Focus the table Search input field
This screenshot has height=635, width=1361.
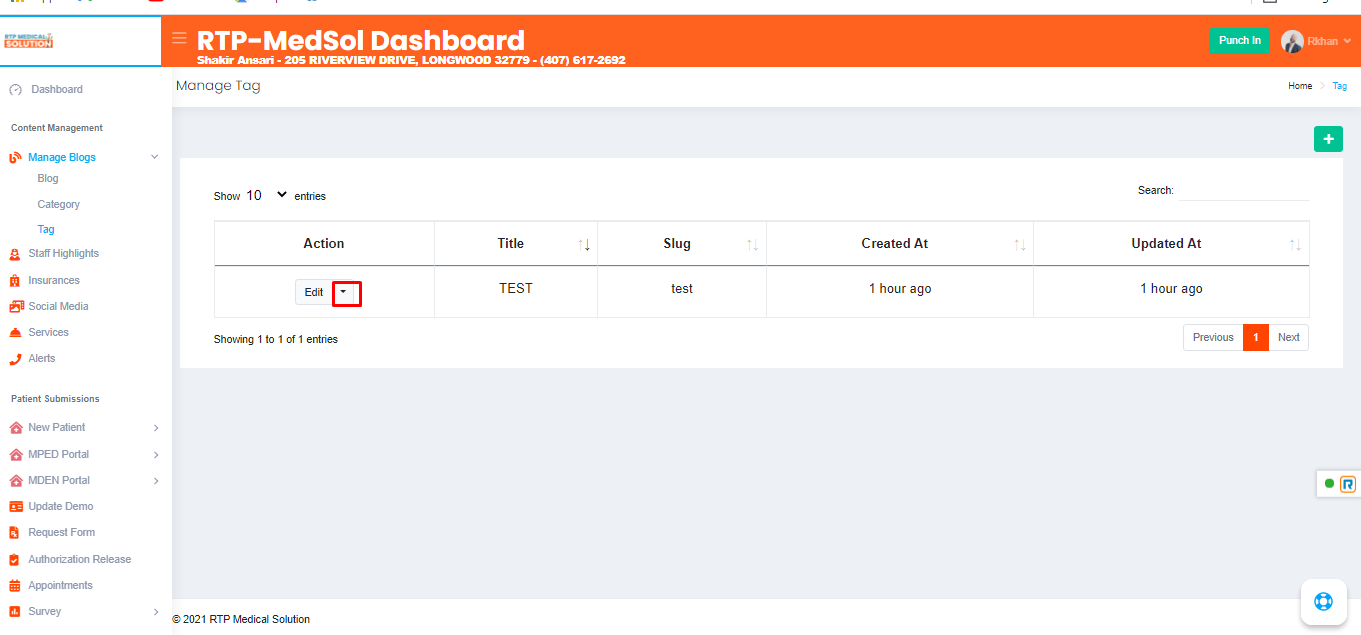coord(1244,190)
